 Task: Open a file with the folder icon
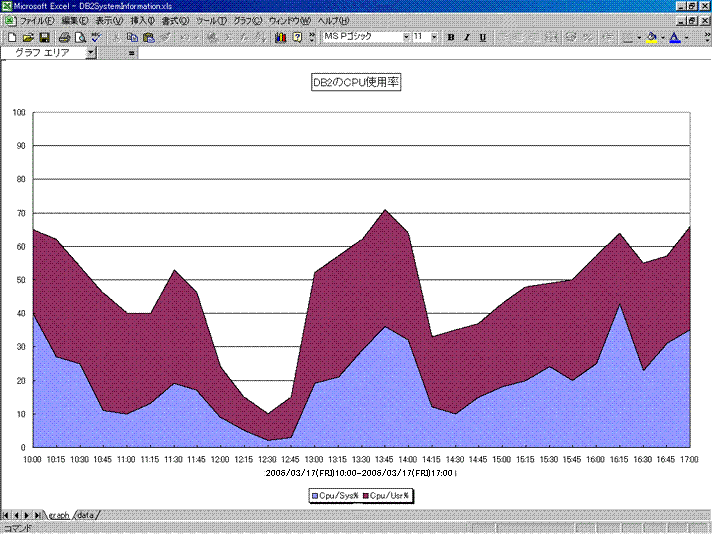(x=28, y=38)
